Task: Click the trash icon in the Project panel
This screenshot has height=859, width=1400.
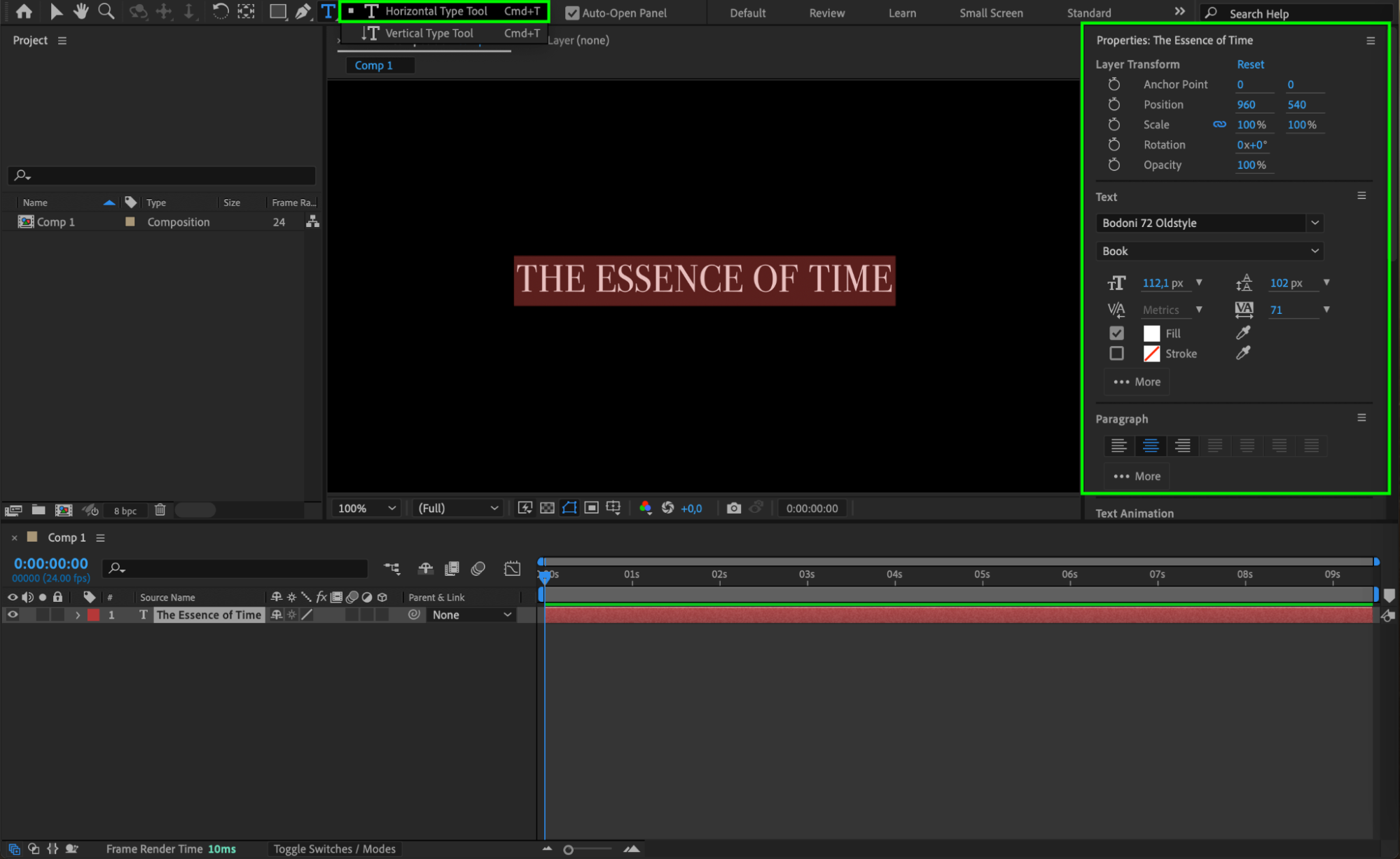Action: (160, 510)
